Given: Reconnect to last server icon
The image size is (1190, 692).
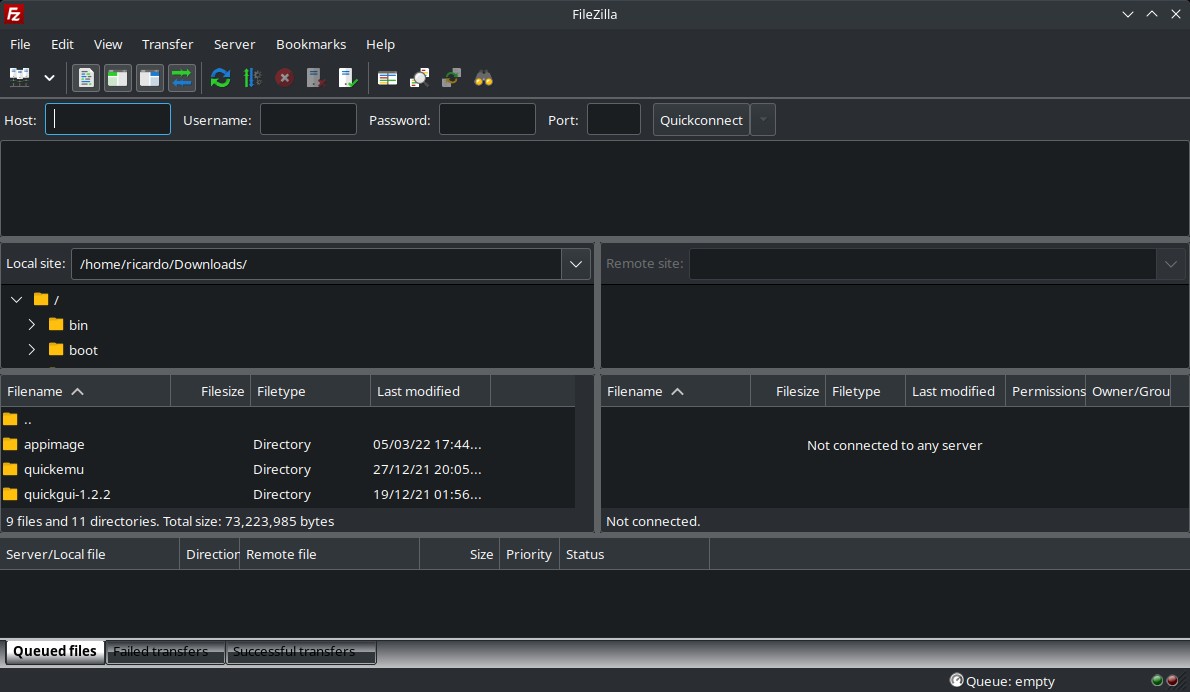Looking at the screenshot, I should (348, 77).
